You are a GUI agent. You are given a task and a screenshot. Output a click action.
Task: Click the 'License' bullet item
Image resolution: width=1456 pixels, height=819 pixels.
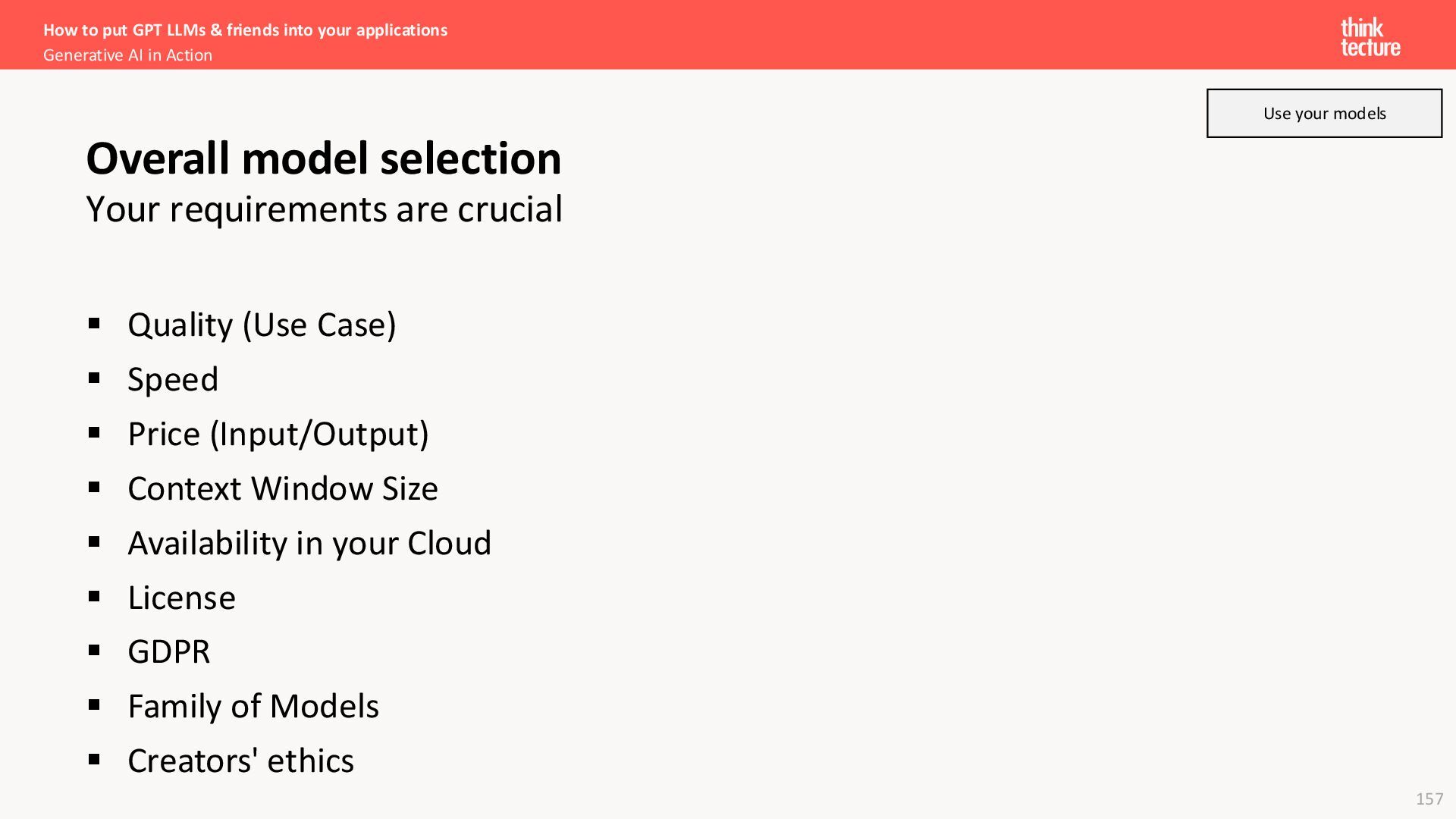pos(181,598)
